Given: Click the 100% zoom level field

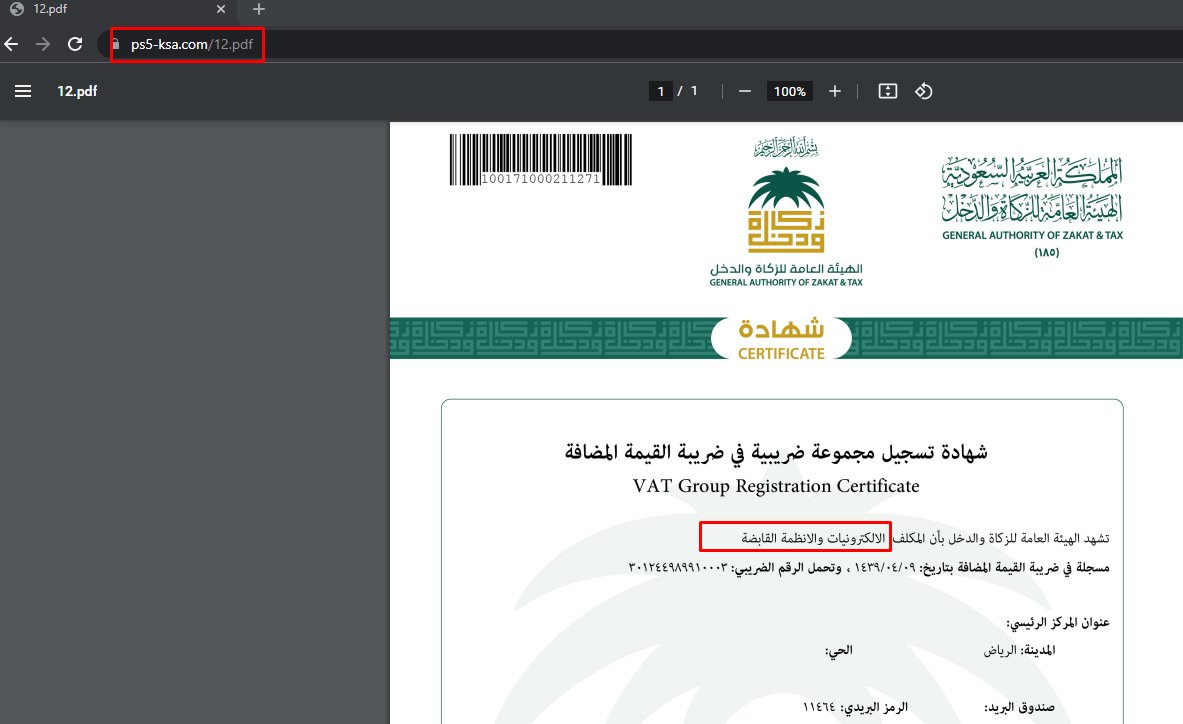Looking at the screenshot, I should tap(789, 91).
